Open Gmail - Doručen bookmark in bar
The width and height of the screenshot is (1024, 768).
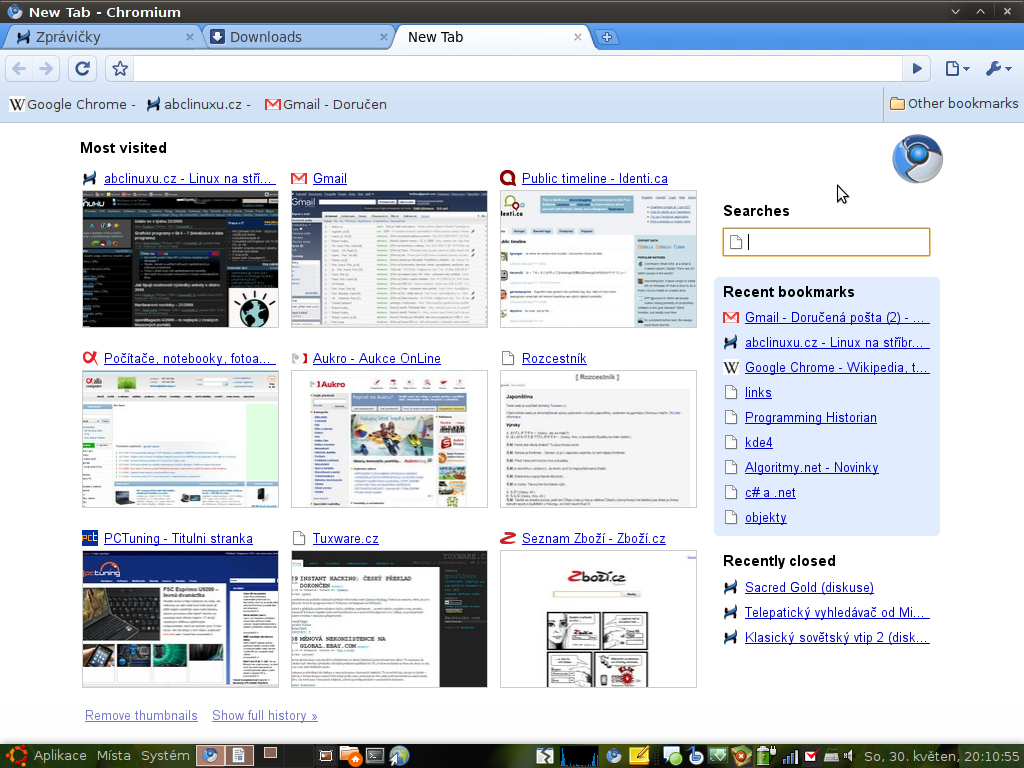[325, 104]
